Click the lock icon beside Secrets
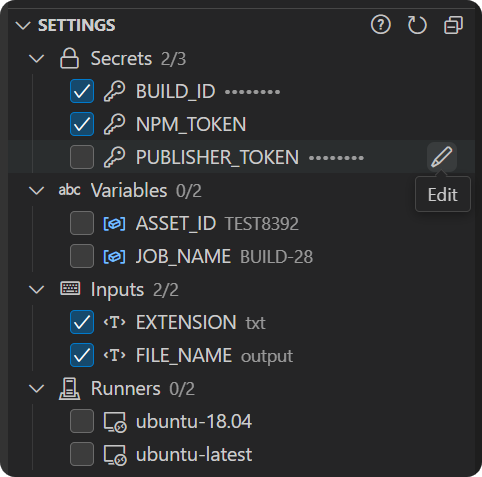 69,58
